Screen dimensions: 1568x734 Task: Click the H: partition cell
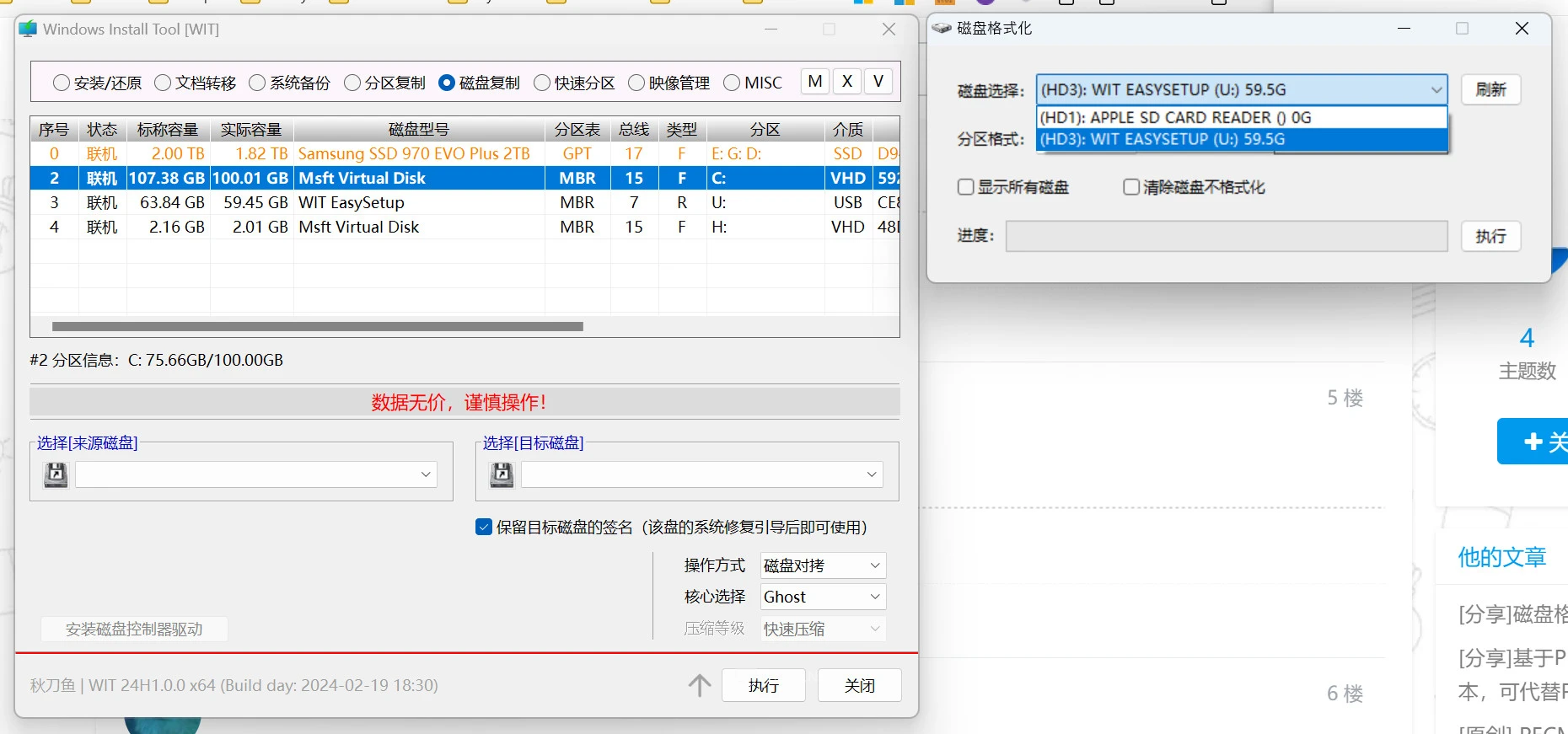pyautogui.click(x=765, y=228)
